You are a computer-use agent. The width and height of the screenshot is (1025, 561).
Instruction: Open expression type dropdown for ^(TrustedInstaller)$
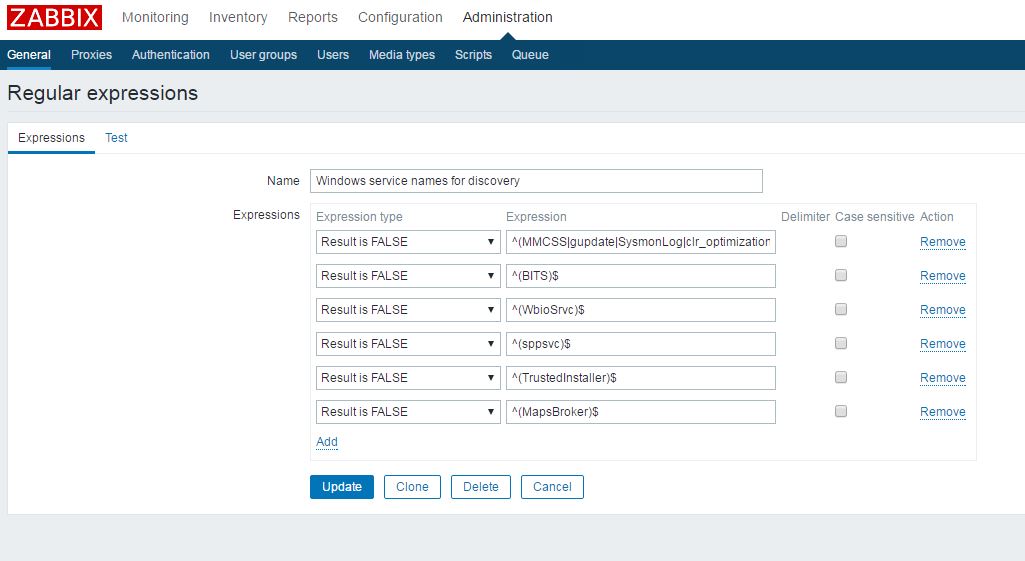click(408, 378)
